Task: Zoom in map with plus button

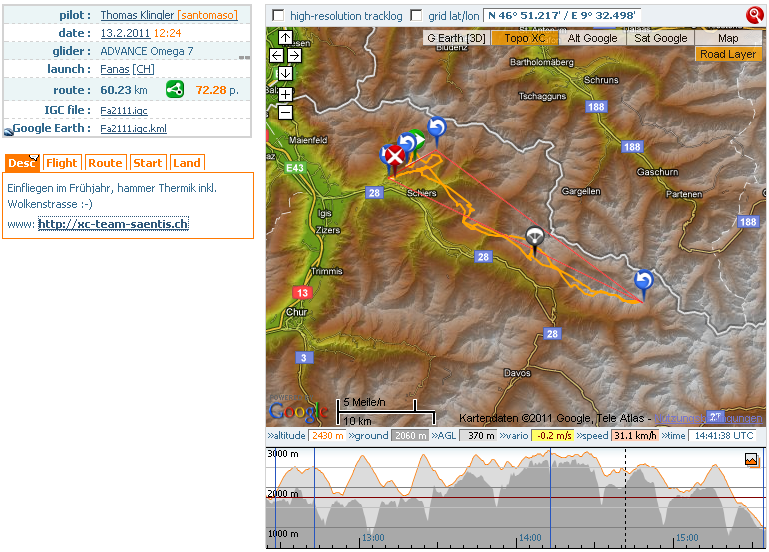Action: point(285,94)
